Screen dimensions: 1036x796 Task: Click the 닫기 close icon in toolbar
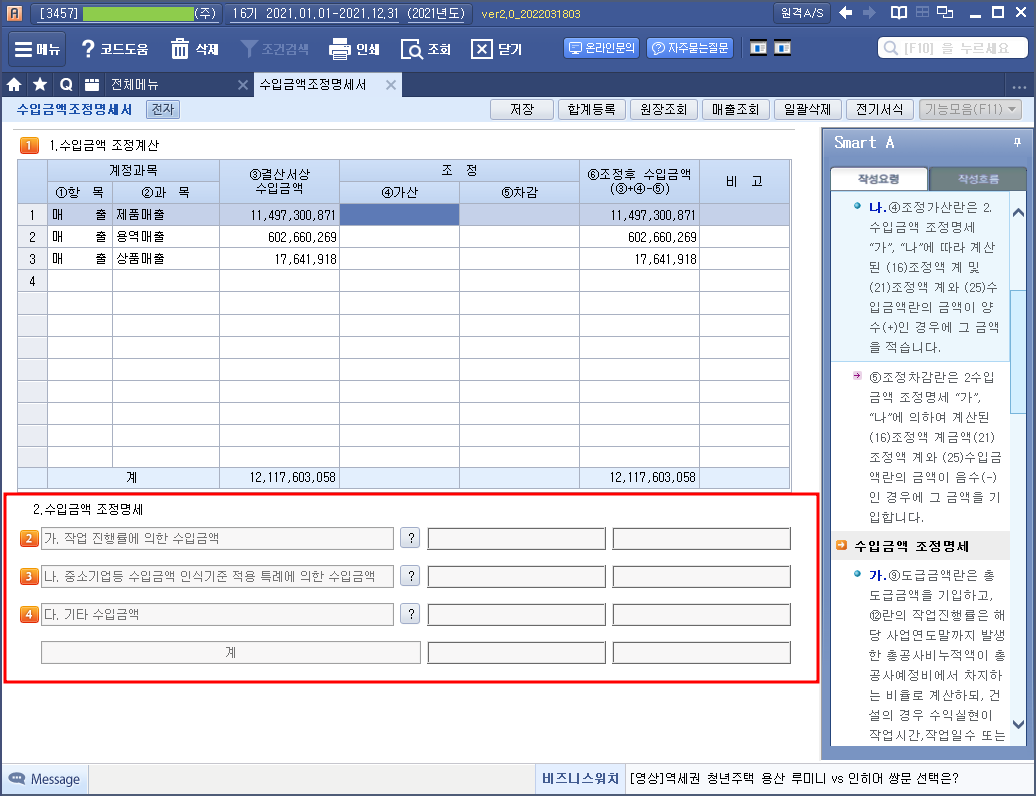click(496, 49)
